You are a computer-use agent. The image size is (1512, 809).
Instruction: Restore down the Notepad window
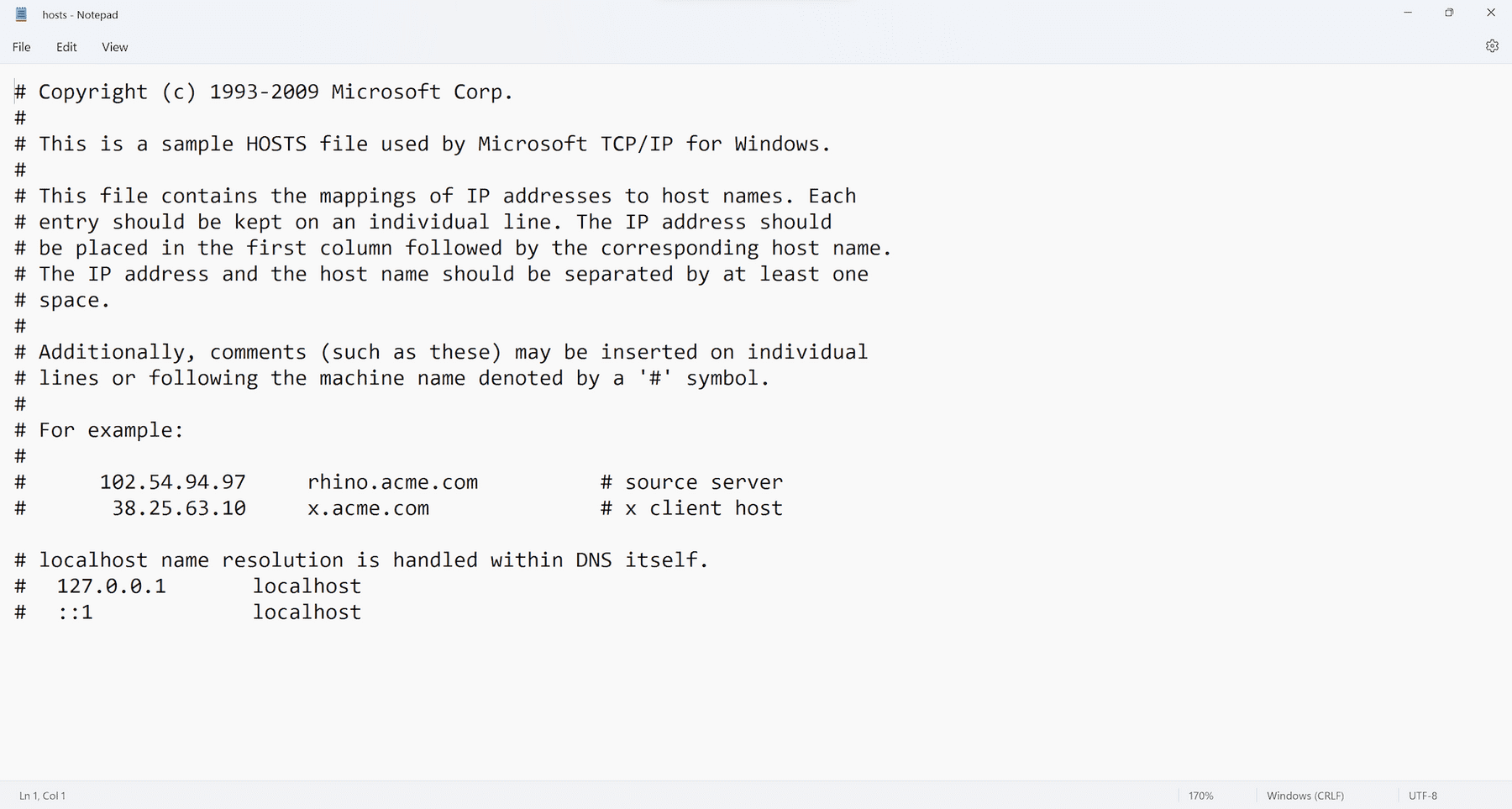tap(1449, 13)
